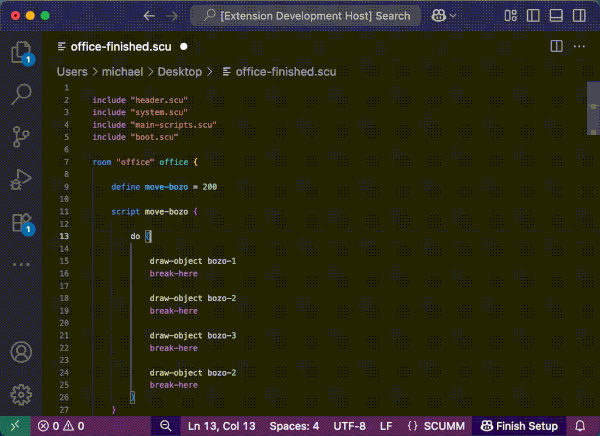Viewport: 600px width, 436px height.
Task: Toggle the primary side bar
Action: point(533,16)
